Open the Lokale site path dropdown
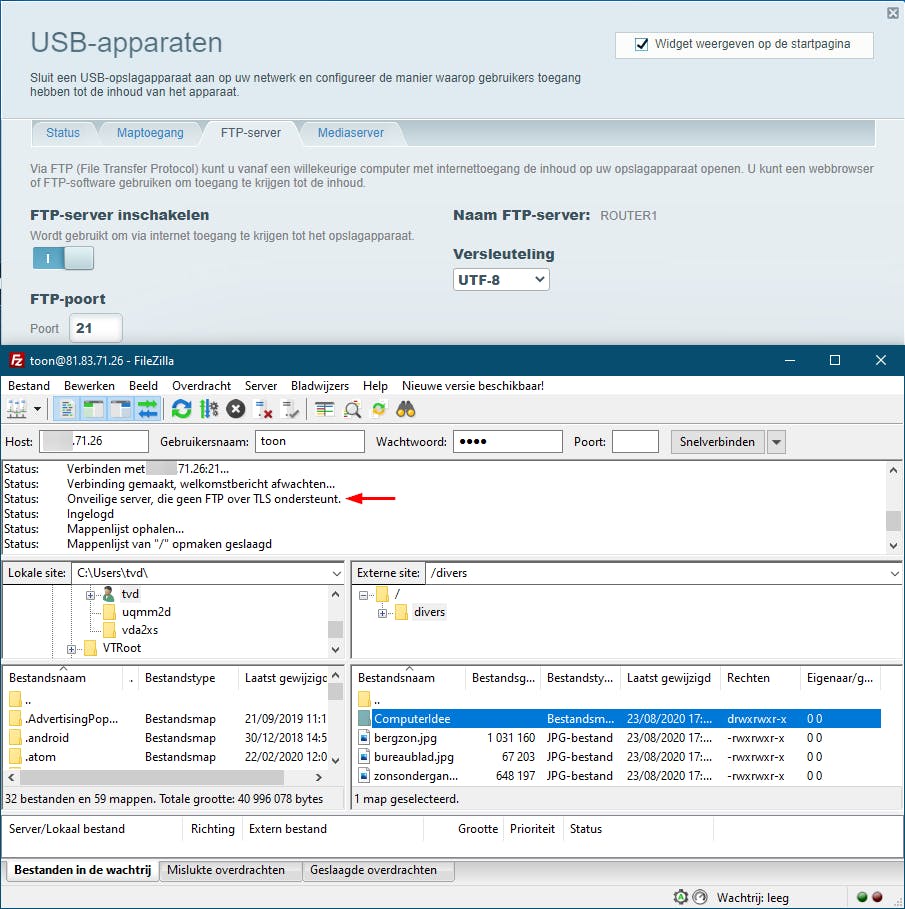The width and height of the screenshot is (905, 909). [x=336, y=573]
